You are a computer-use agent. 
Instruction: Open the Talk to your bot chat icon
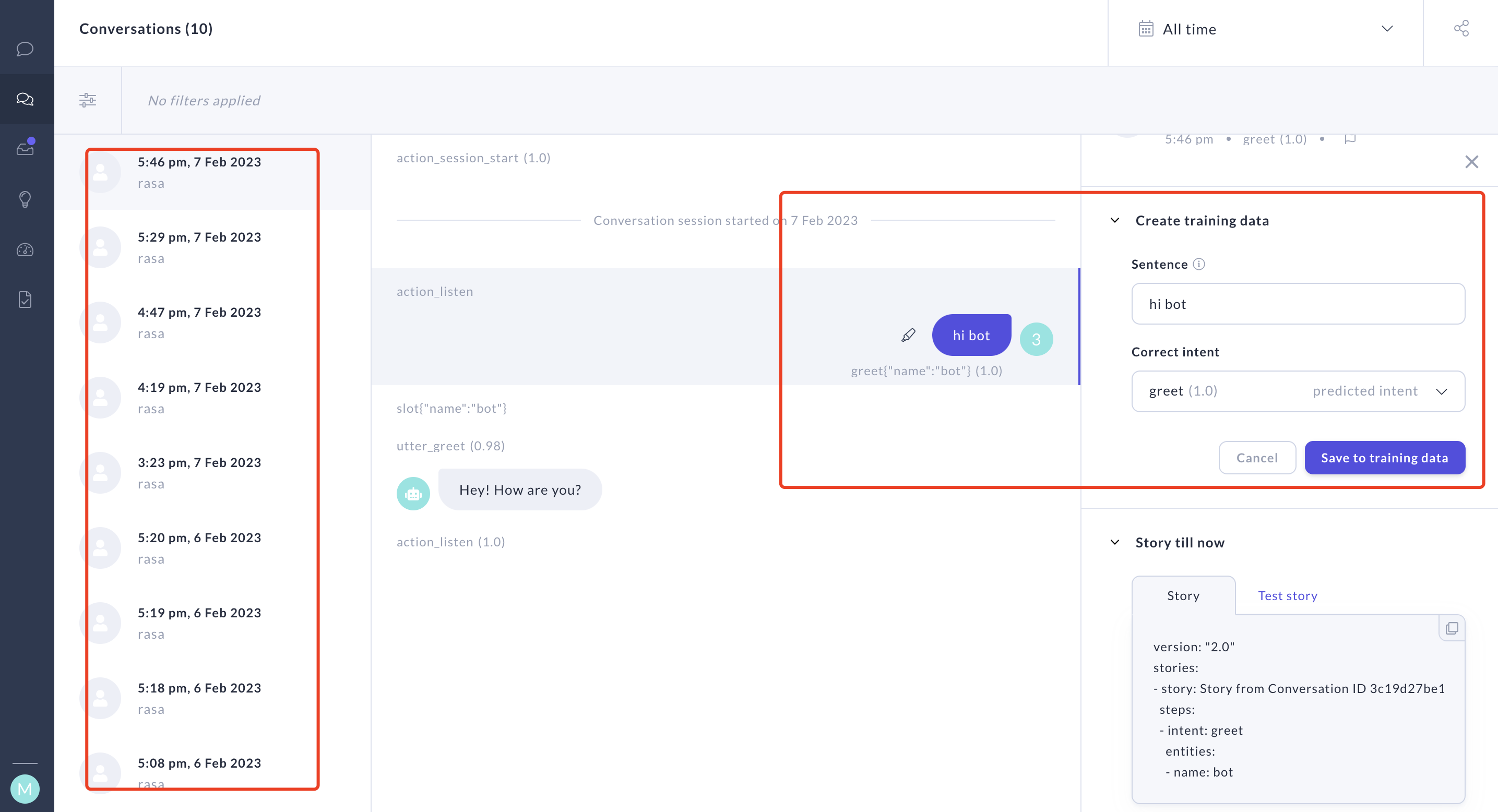(25, 49)
